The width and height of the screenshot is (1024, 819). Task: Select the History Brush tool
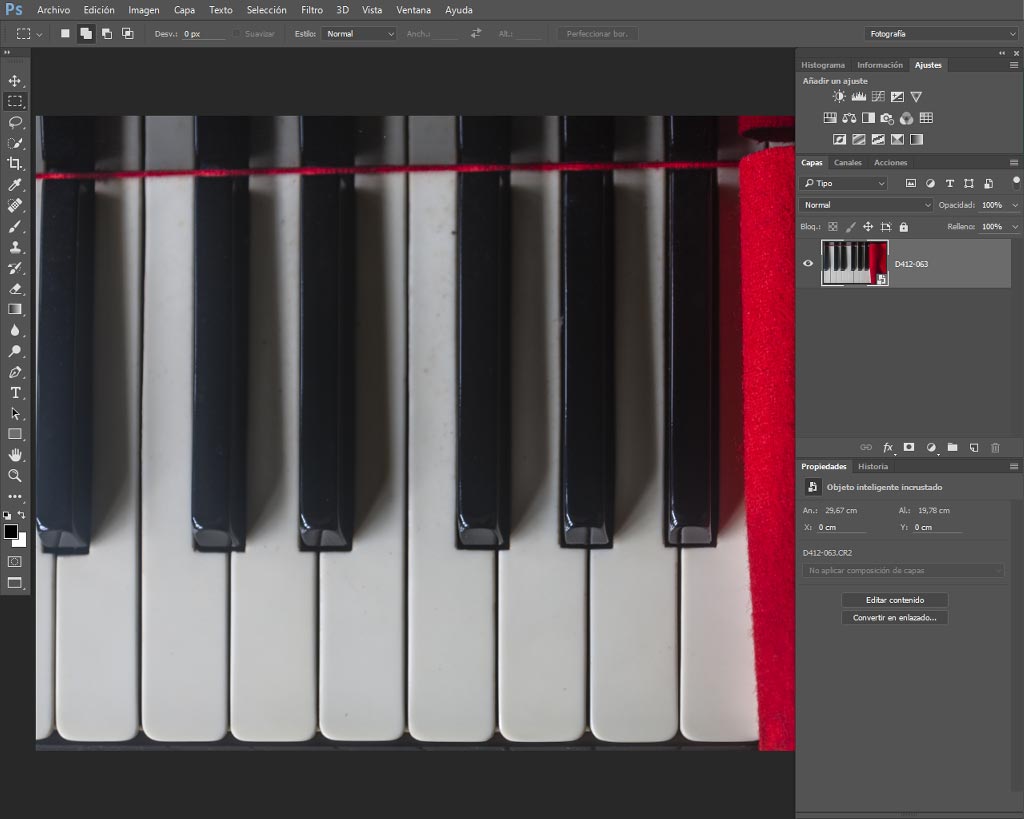(x=14, y=268)
